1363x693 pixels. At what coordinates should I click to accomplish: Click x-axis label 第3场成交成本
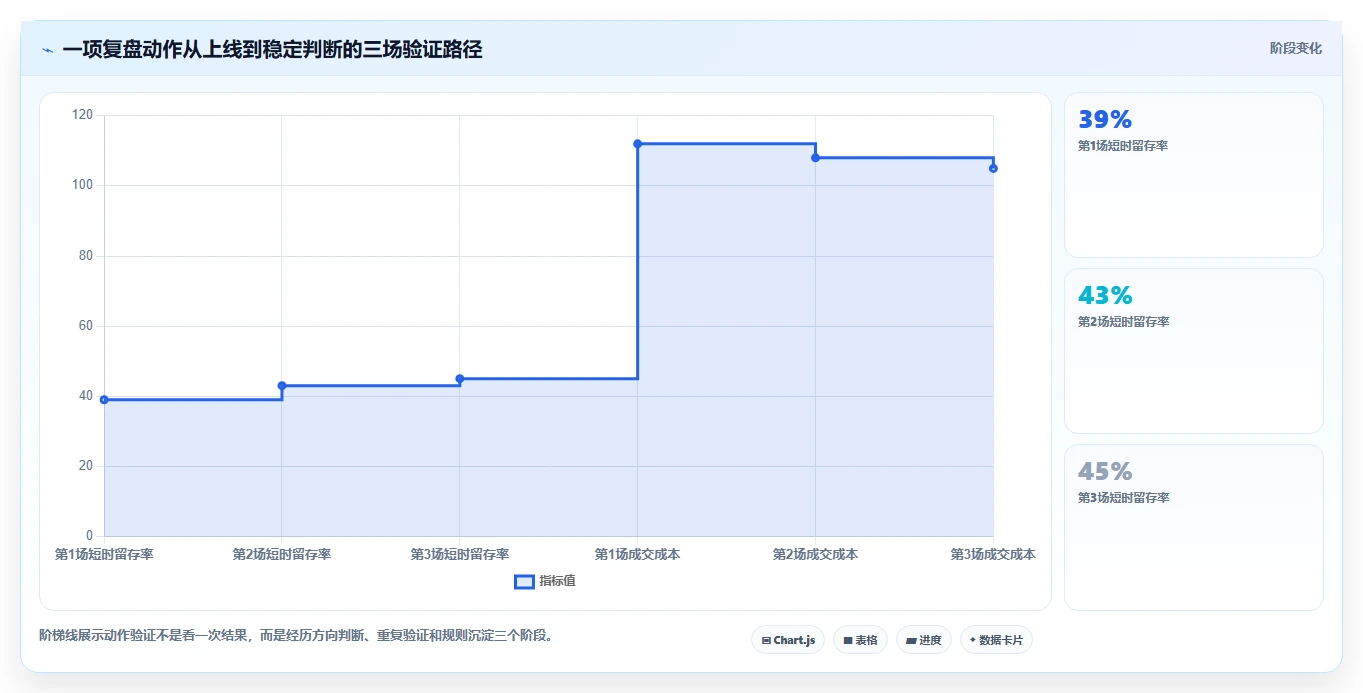993,554
